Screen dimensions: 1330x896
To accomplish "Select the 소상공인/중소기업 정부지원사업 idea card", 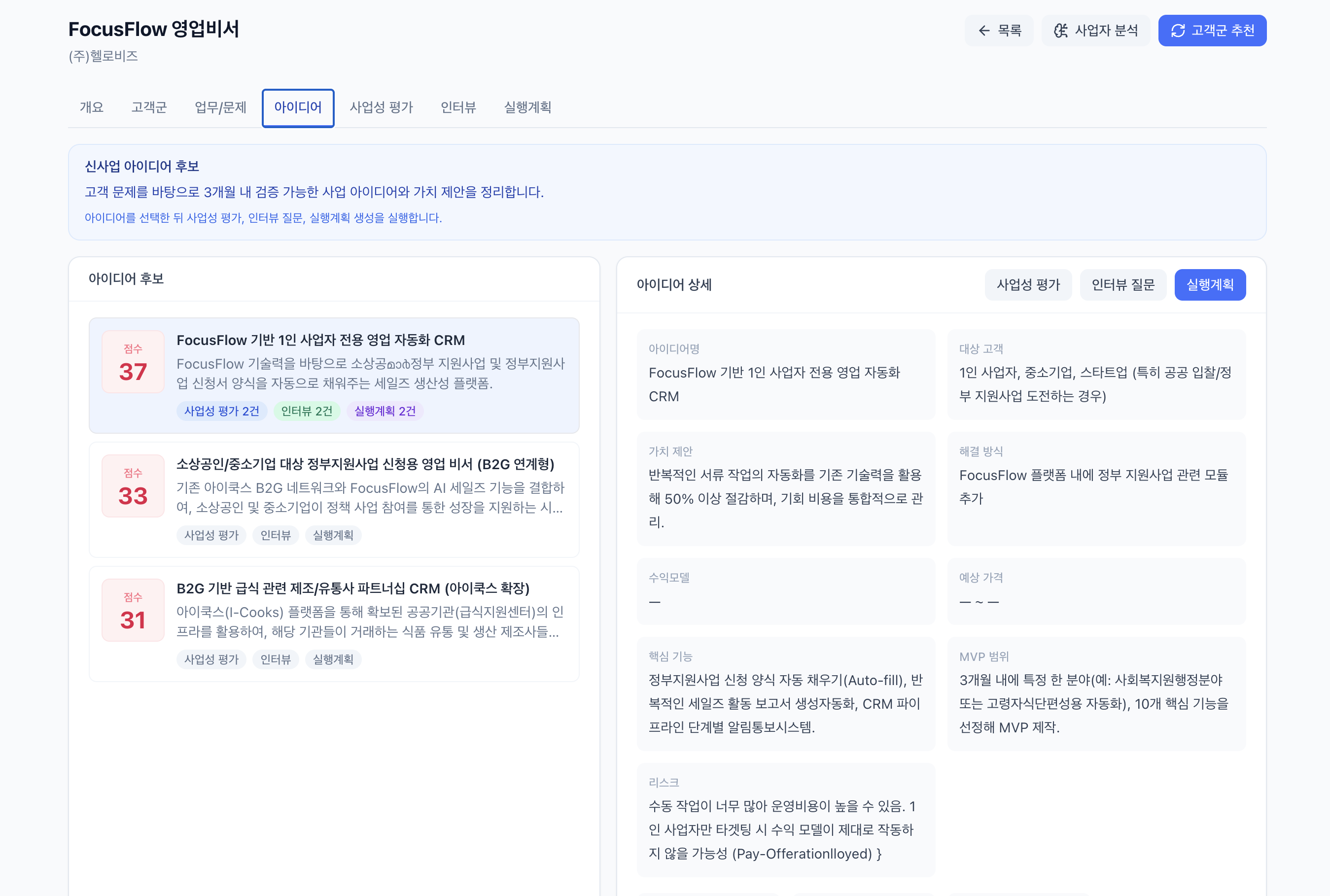I will pos(334,499).
